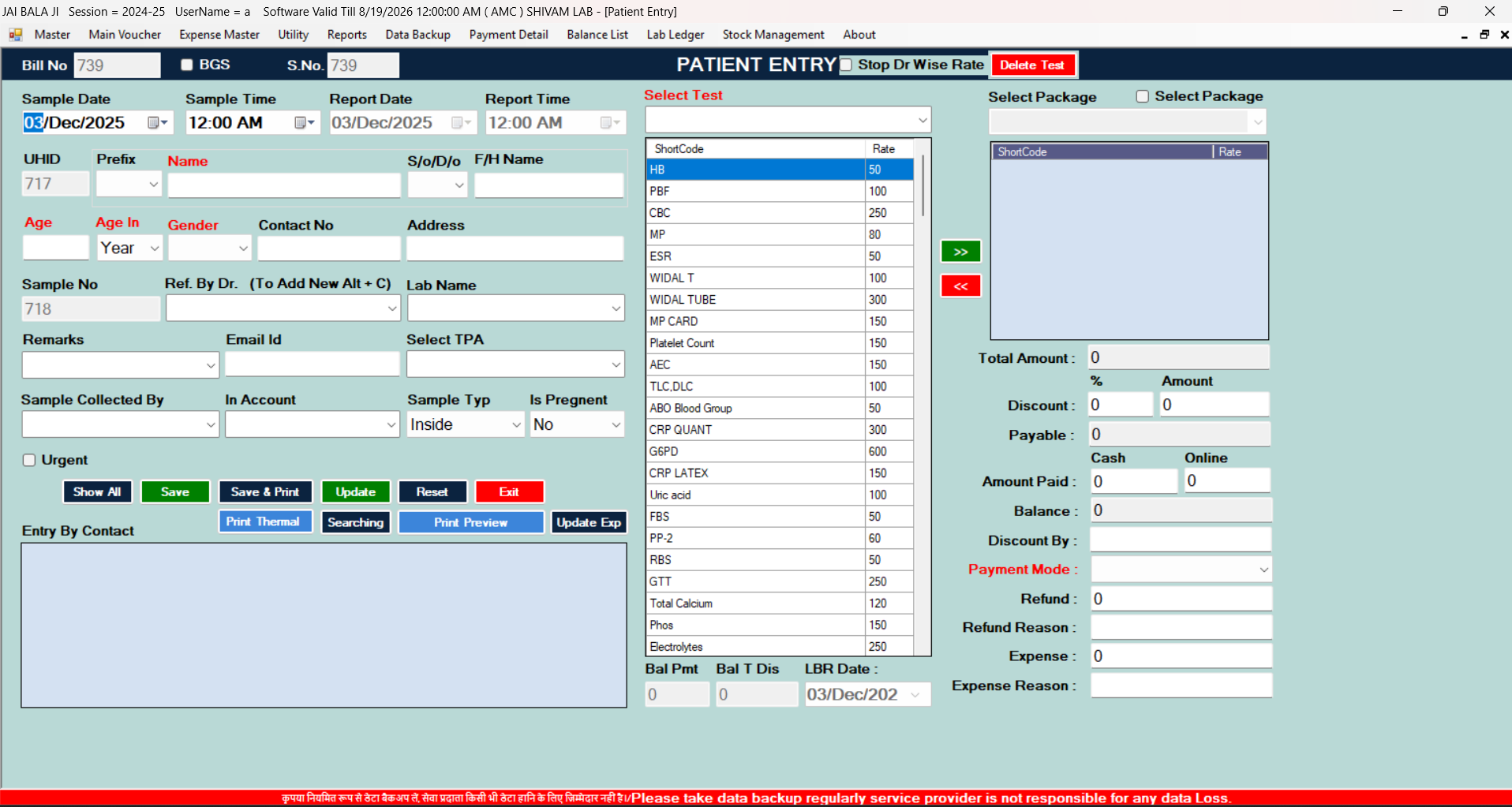The width and height of the screenshot is (1512, 807).
Task: Check the Urgent checkbox
Action: click(x=29, y=460)
